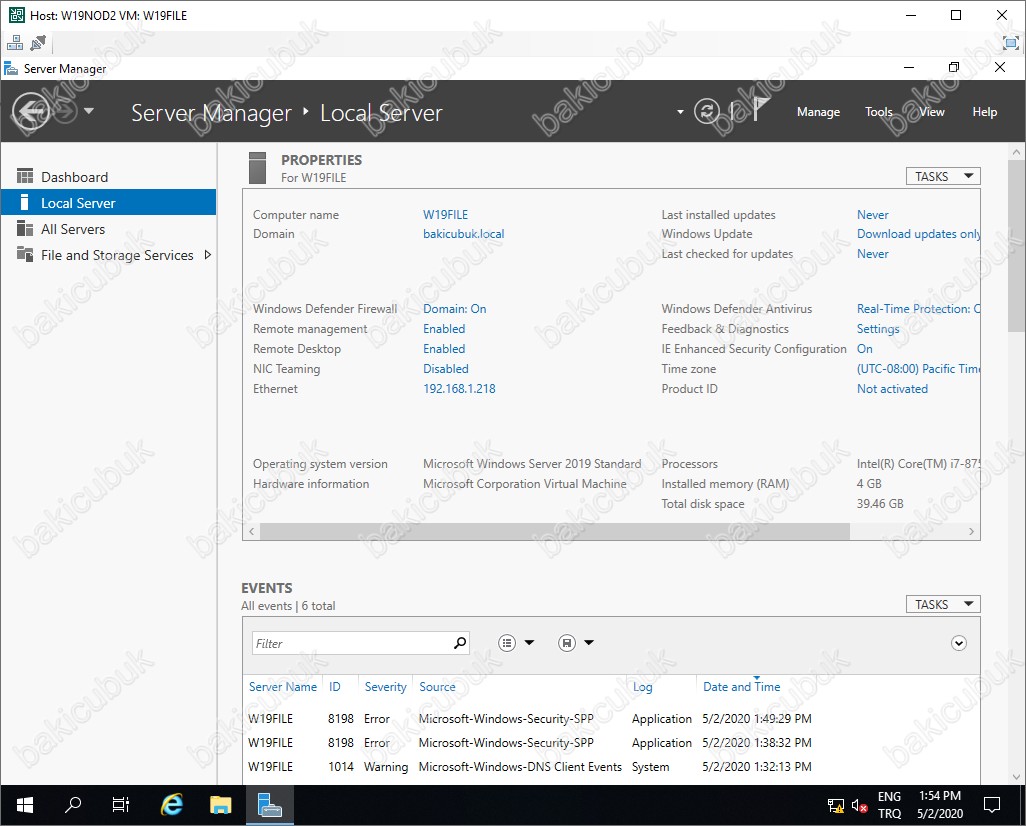Open the save query dropdown arrow
The height and width of the screenshot is (826, 1026).
pyautogui.click(x=589, y=643)
